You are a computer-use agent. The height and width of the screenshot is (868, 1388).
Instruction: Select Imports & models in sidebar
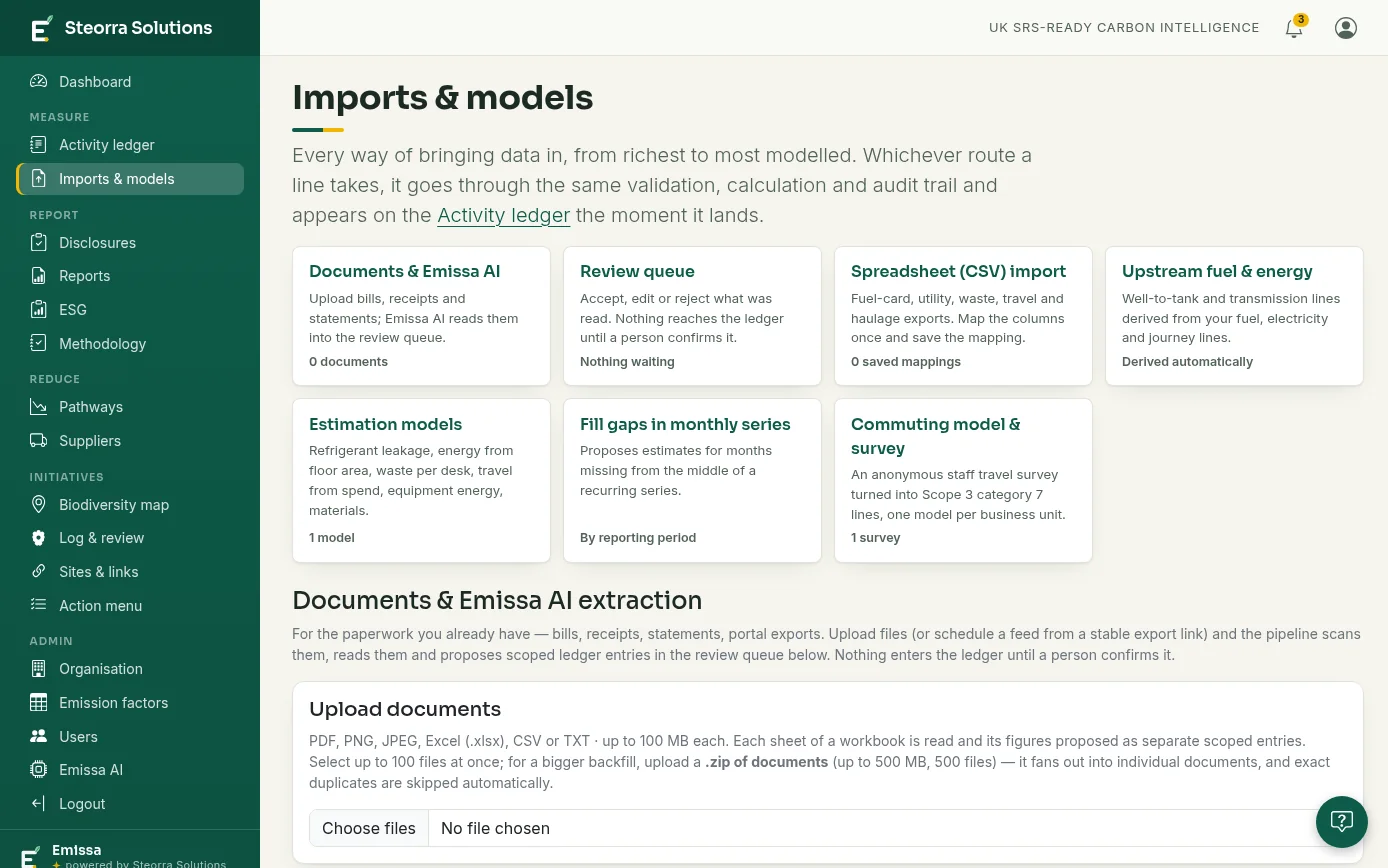(130, 179)
